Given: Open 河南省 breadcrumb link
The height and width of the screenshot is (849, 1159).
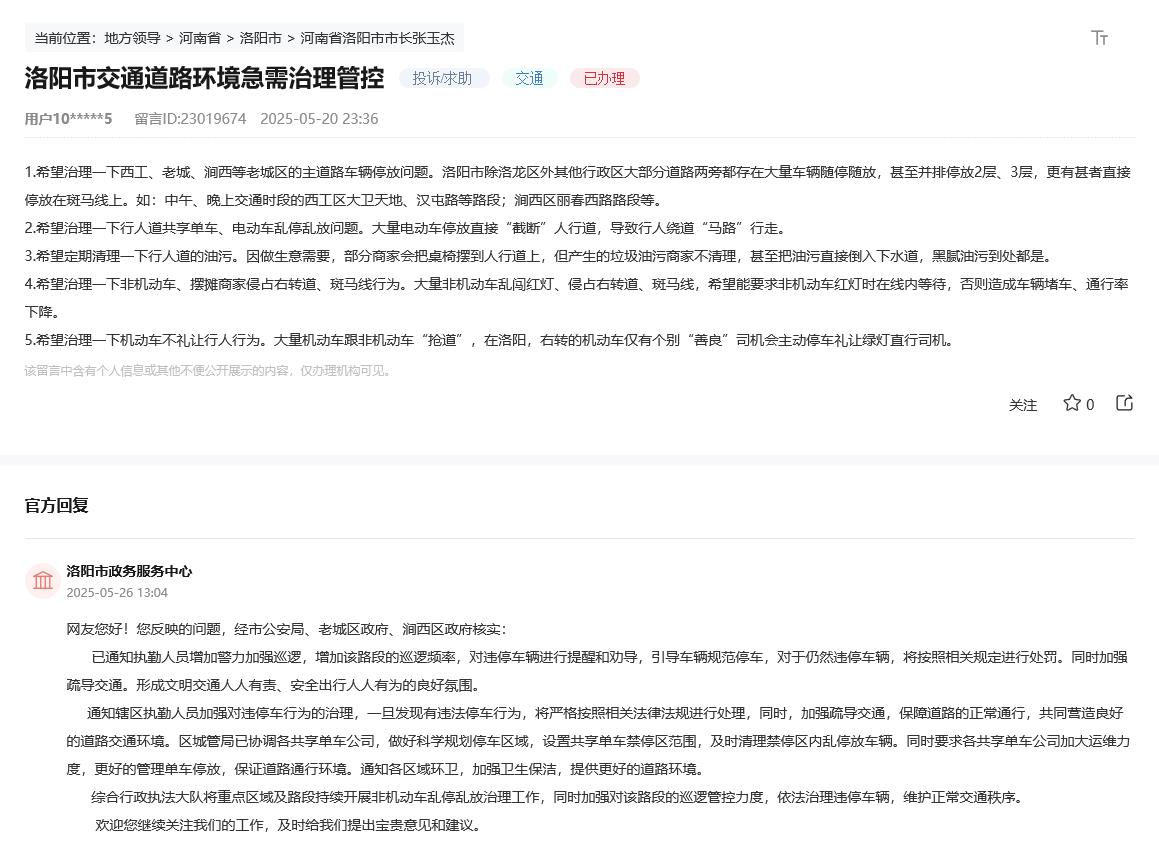Looking at the screenshot, I should pos(199,38).
